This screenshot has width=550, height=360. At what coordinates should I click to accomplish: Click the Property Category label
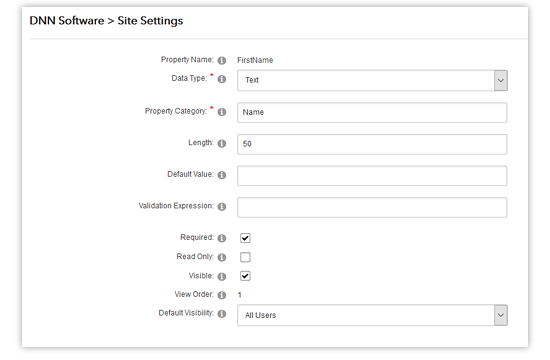tap(176, 111)
